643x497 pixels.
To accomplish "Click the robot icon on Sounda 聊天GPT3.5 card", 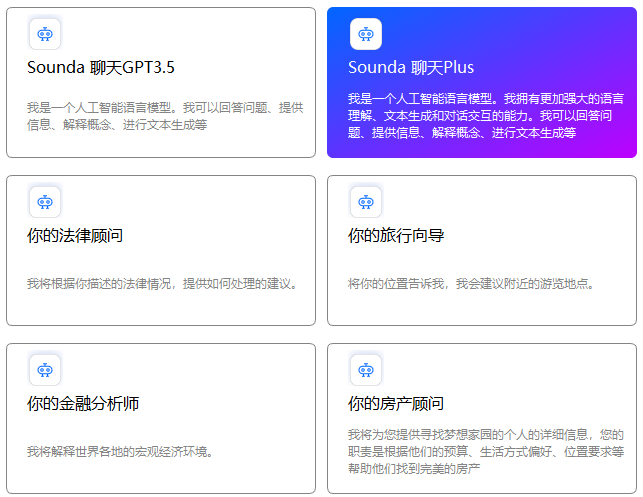I will click(45, 34).
